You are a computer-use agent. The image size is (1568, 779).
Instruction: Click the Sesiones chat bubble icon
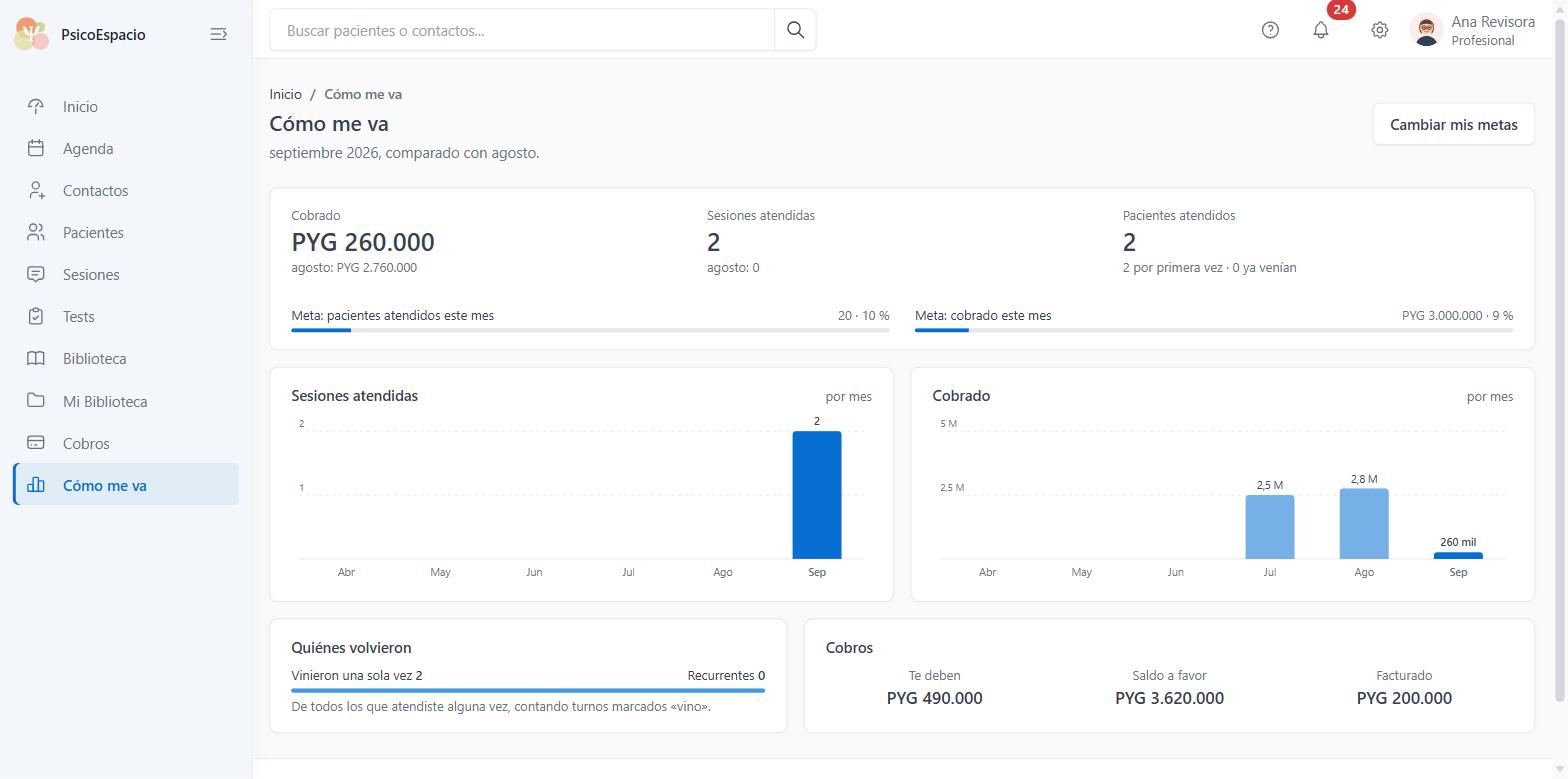click(36, 274)
